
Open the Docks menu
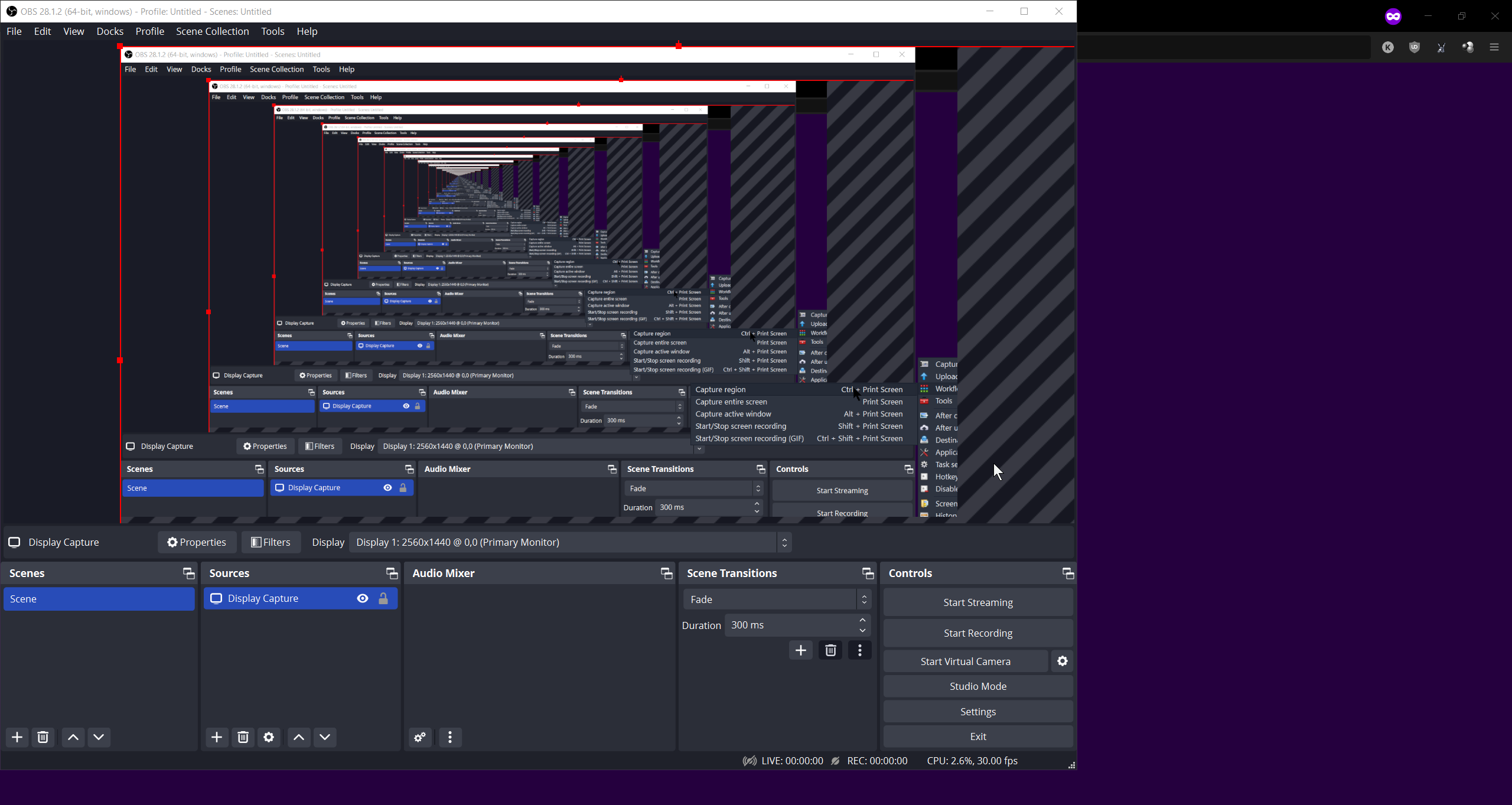(x=109, y=31)
